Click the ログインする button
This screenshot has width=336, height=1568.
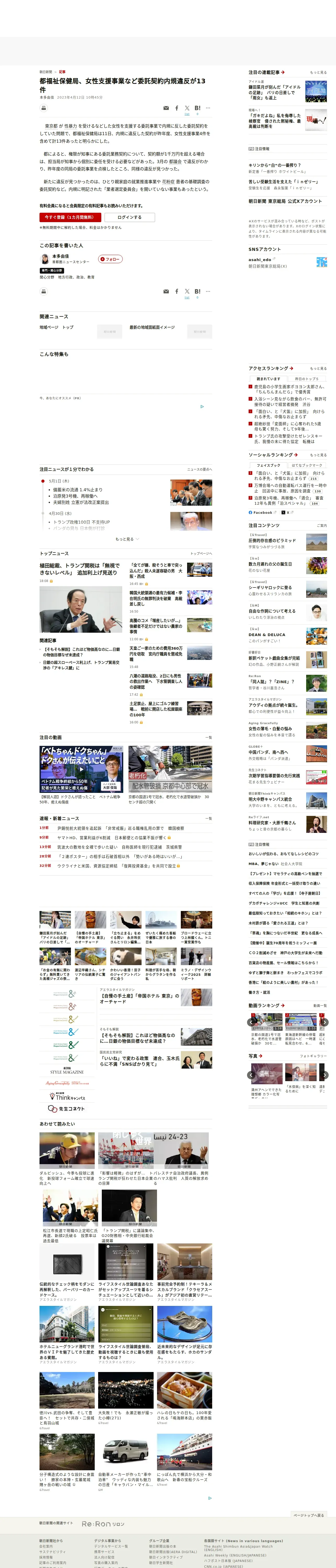[129, 217]
